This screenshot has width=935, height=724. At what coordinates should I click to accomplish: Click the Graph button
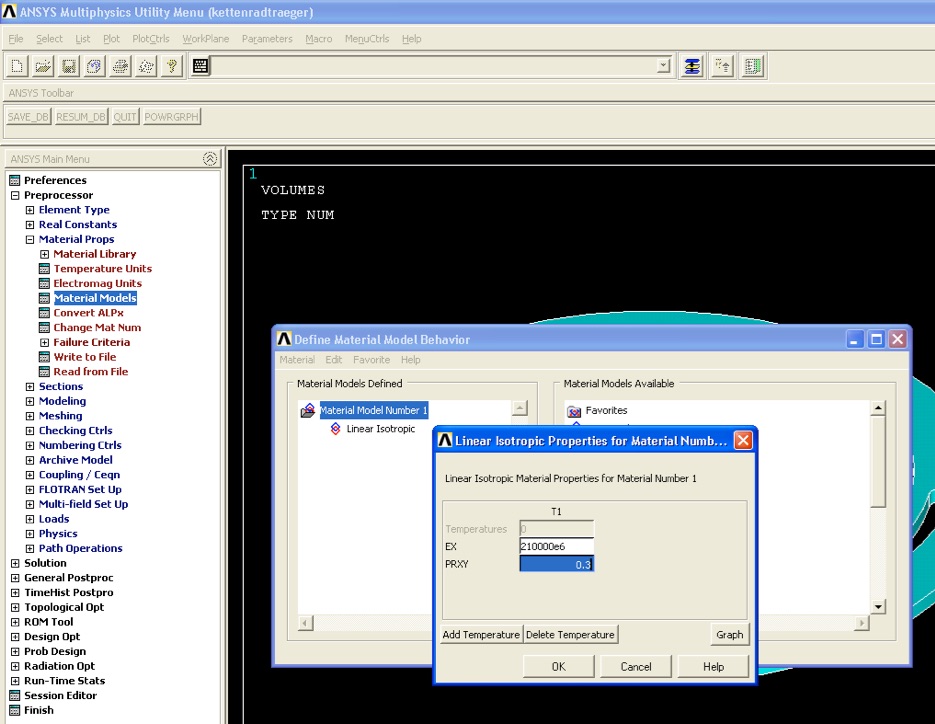coord(729,635)
